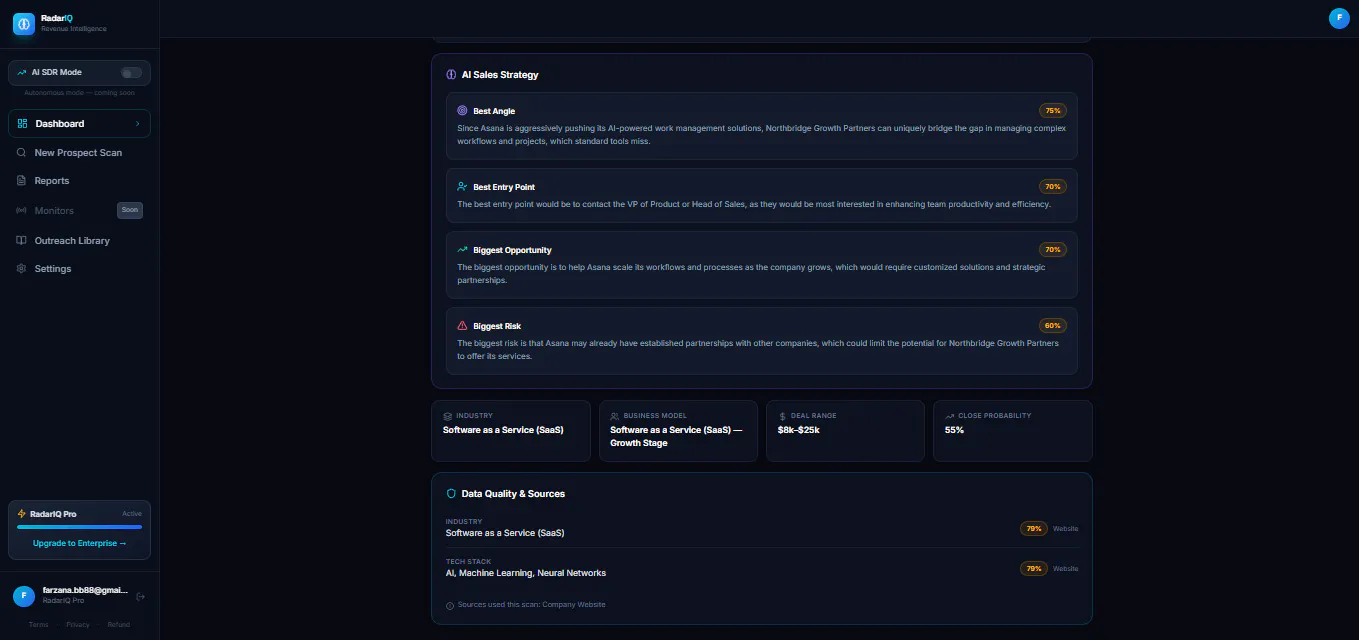Click the Best Entry Point 70% badge

tap(1053, 187)
